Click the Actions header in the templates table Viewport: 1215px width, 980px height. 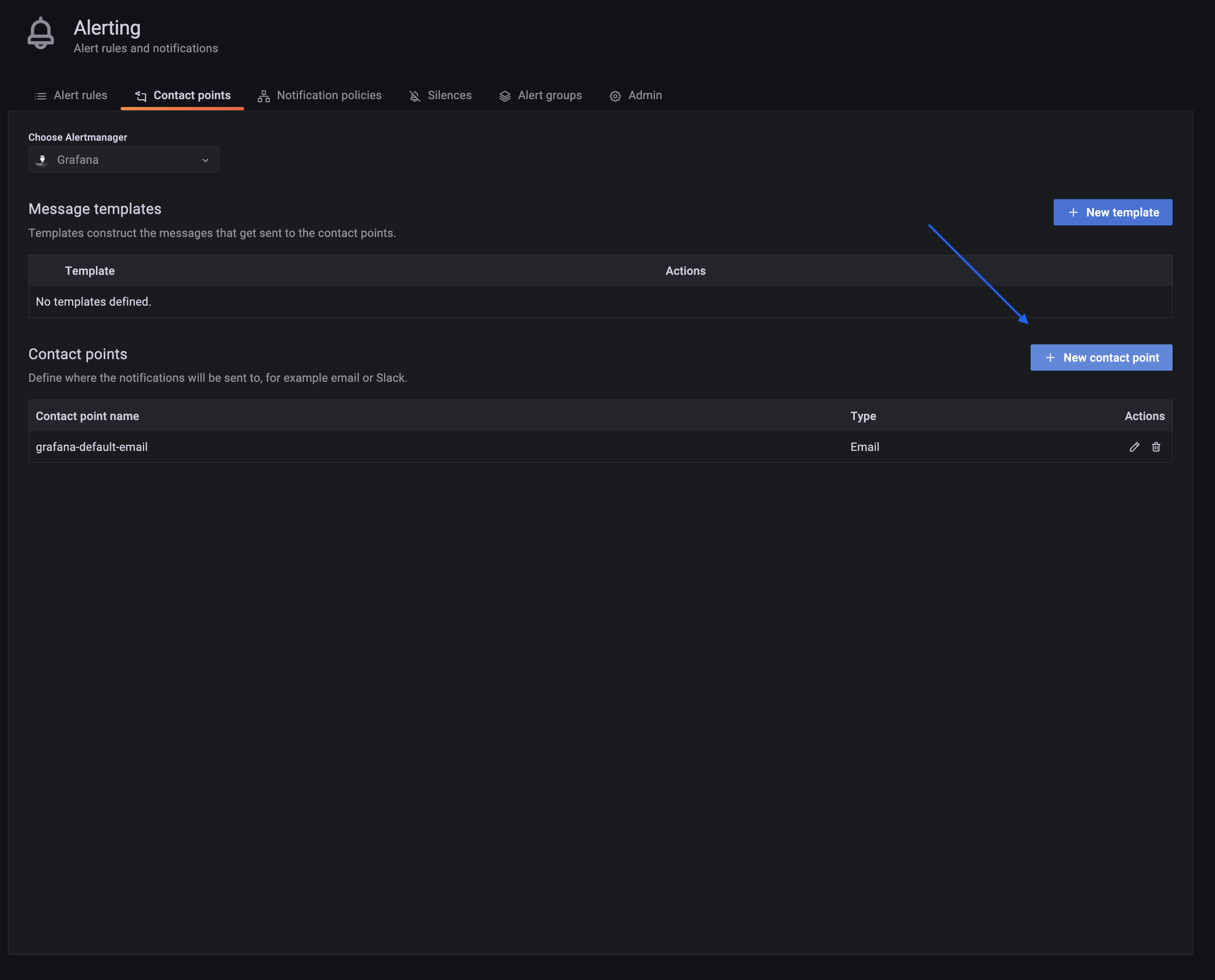click(685, 271)
